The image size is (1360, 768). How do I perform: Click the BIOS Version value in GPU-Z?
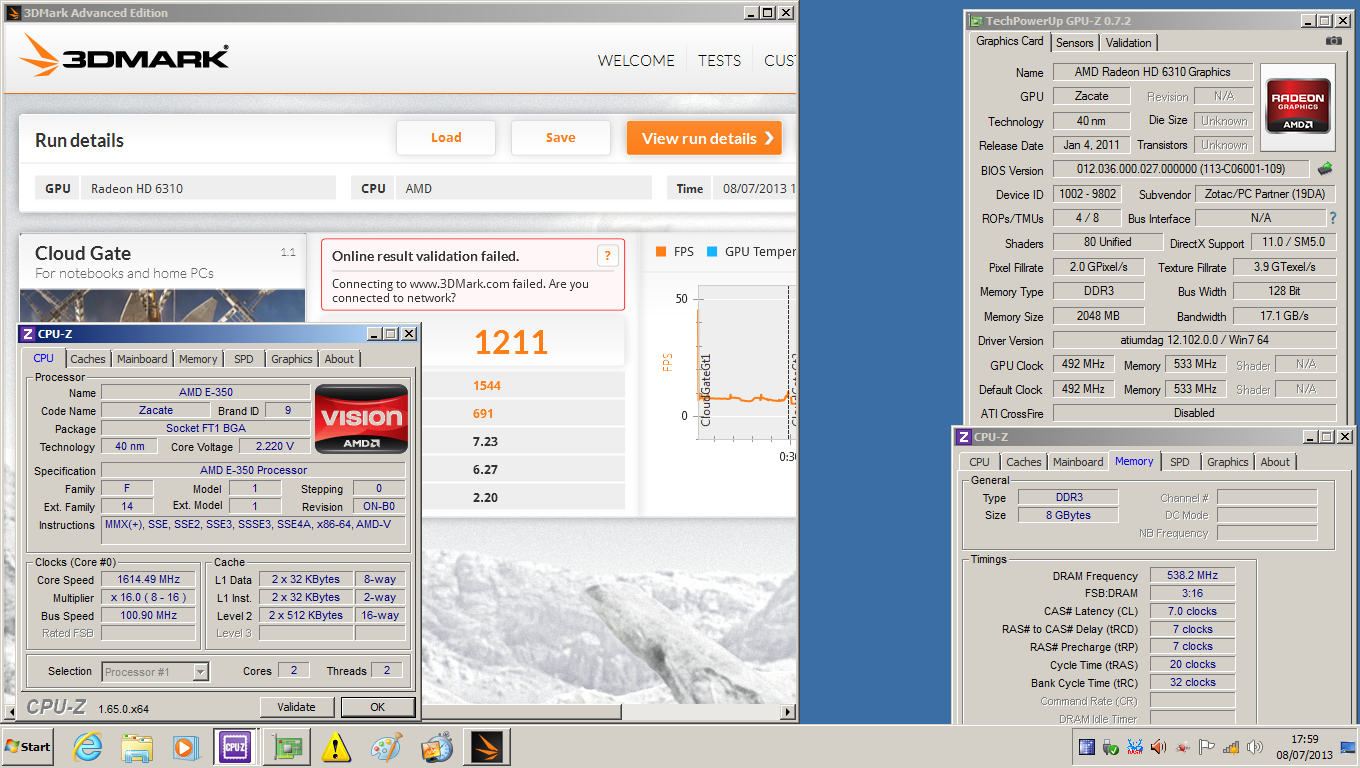pyautogui.click(x=1181, y=169)
